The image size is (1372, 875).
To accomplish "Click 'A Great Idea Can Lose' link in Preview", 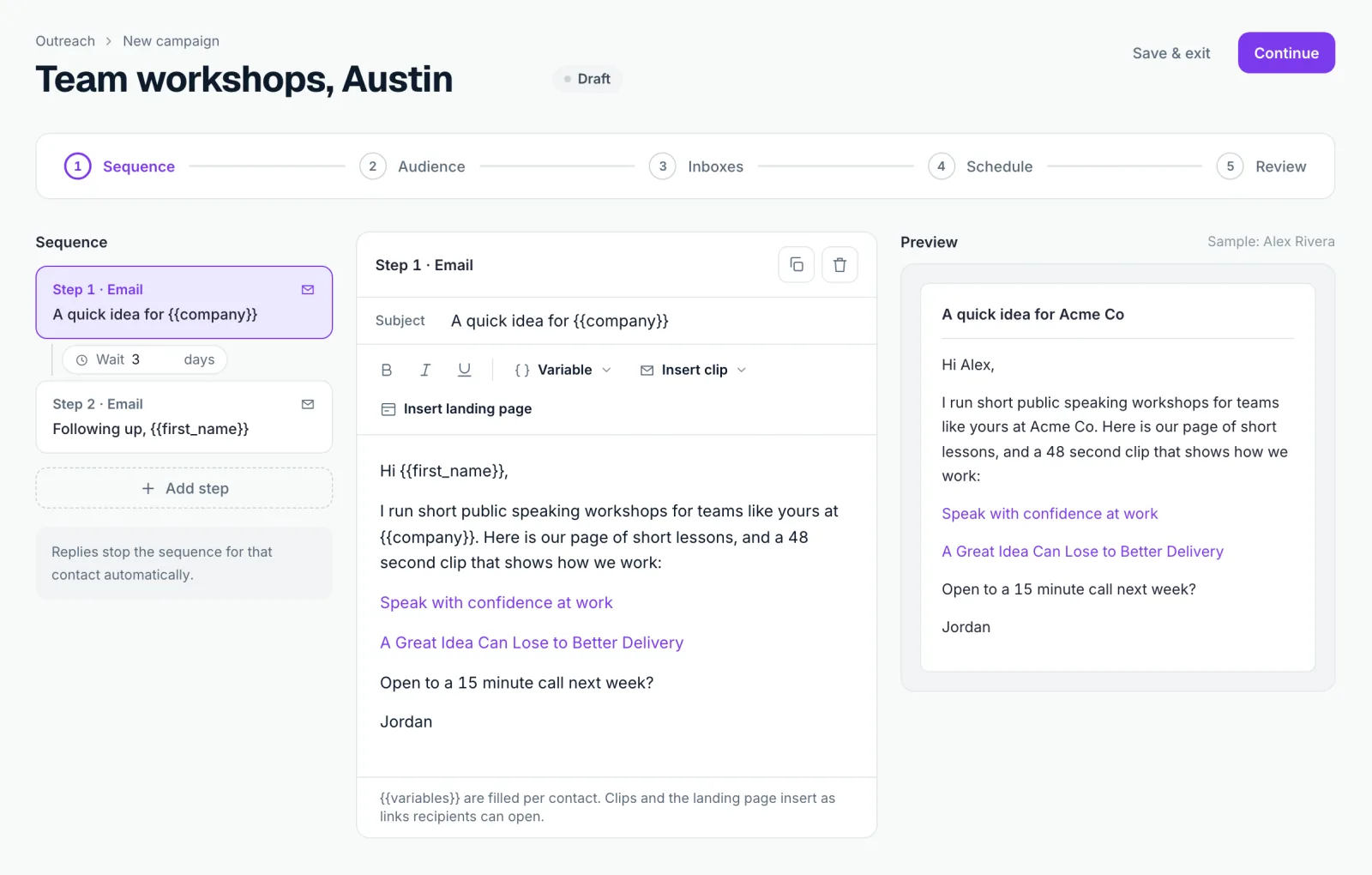I will point(1082,552).
